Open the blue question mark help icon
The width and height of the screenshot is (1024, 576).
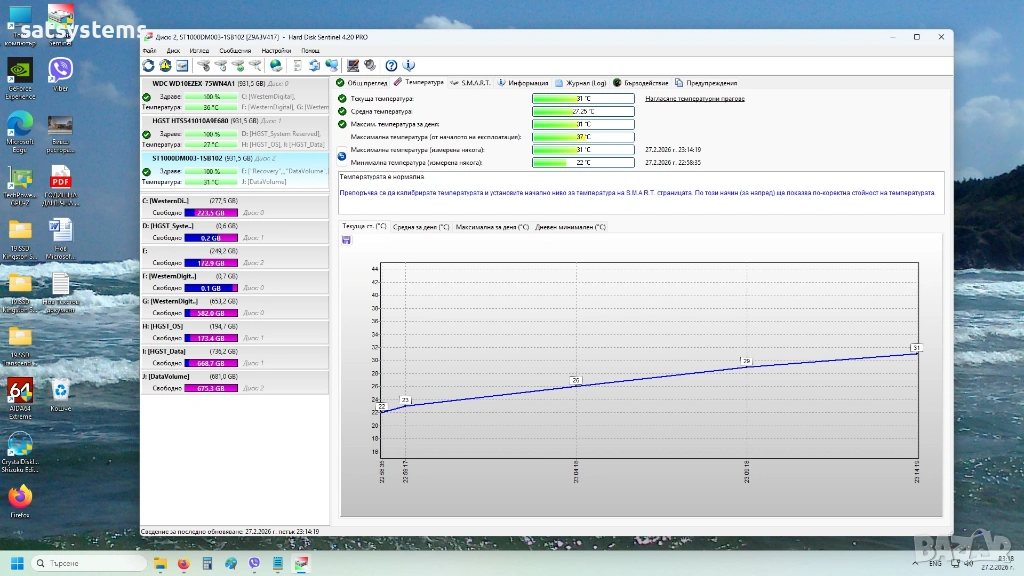(x=392, y=65)
